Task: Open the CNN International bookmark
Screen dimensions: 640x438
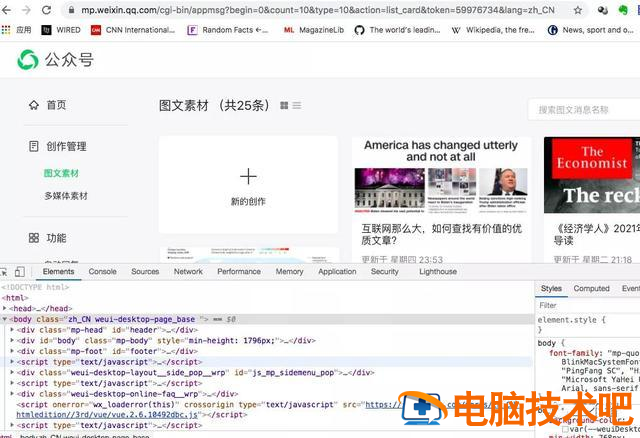Action: click(133, 30)
